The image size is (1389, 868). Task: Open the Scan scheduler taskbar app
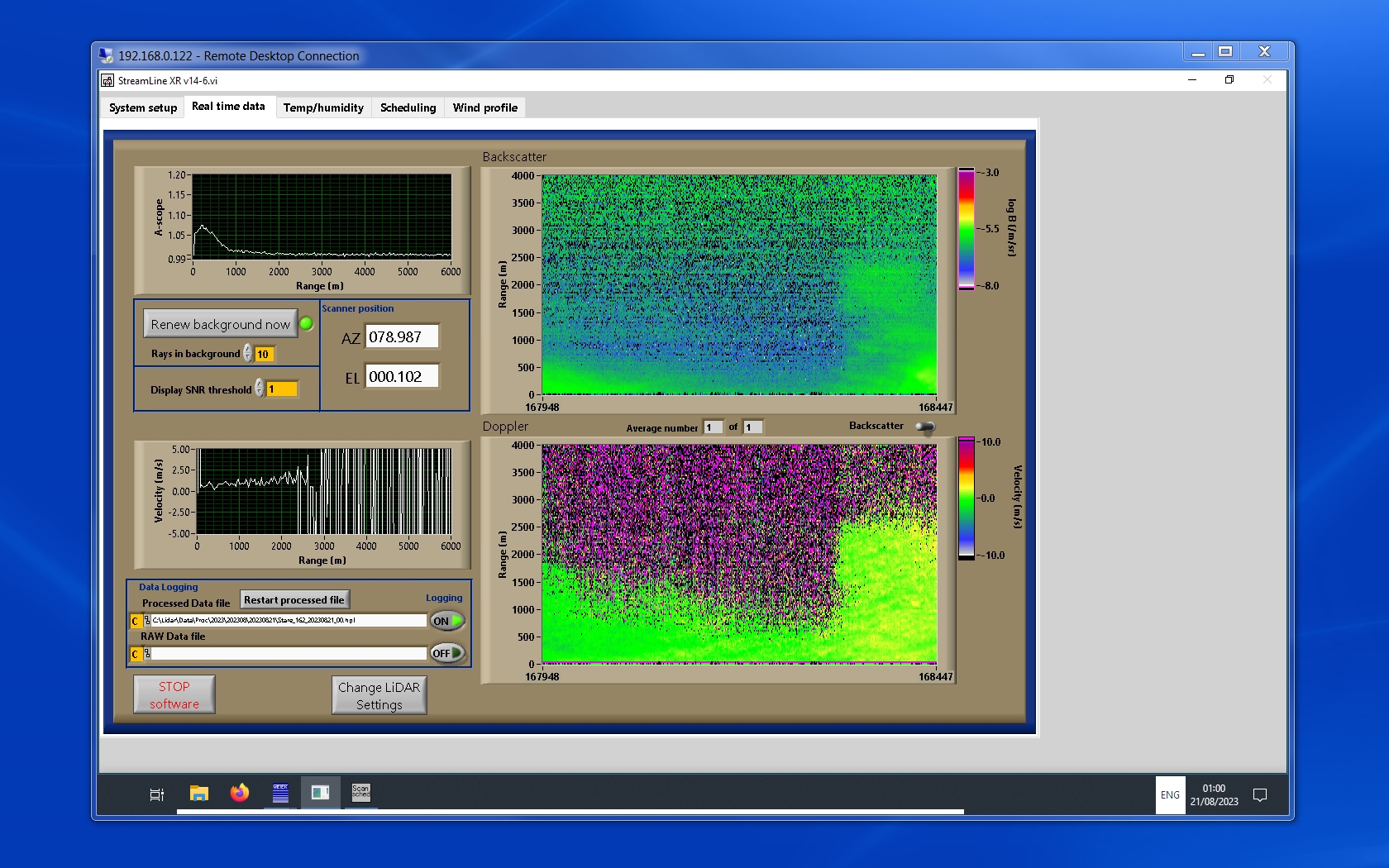click(x=360, y=794)
